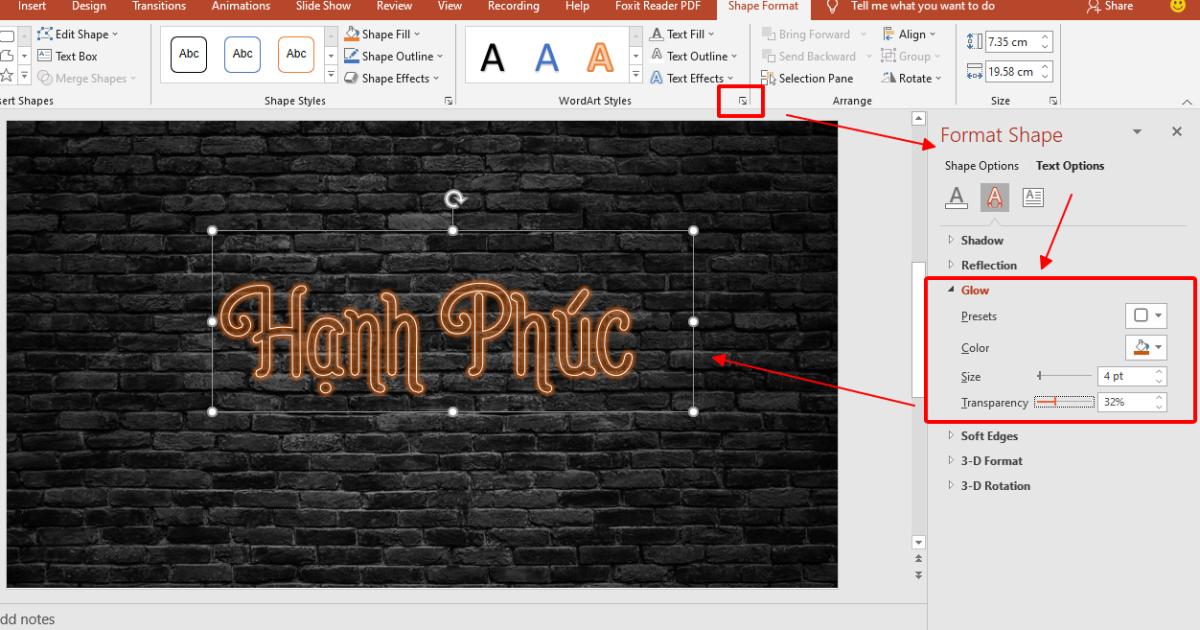The height and width of the screenshot is (630, 1200).
Task: Switch to the Text Options tab
Action: point(1069,165)
